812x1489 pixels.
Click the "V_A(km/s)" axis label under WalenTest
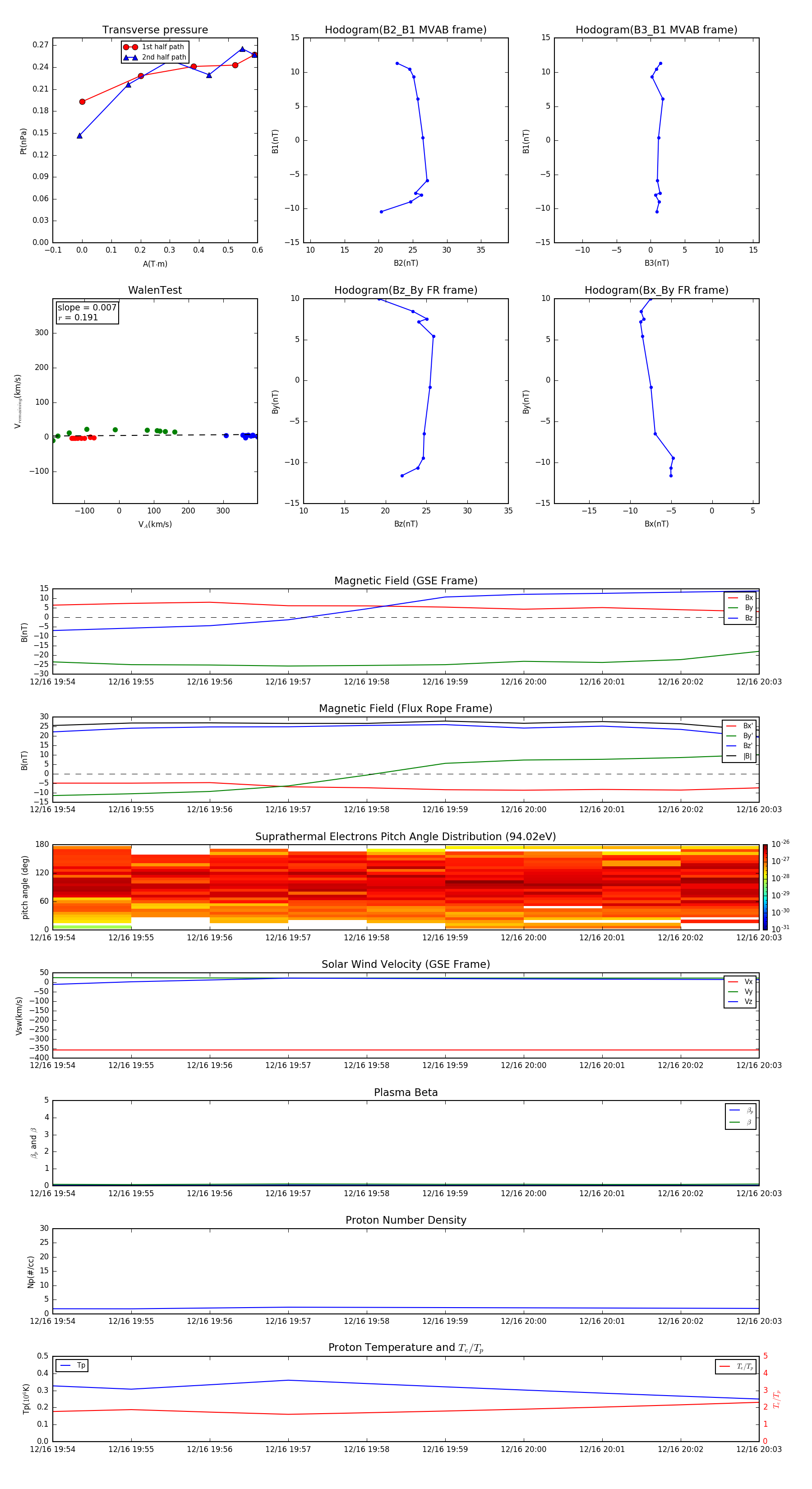(x=155, y=524)
